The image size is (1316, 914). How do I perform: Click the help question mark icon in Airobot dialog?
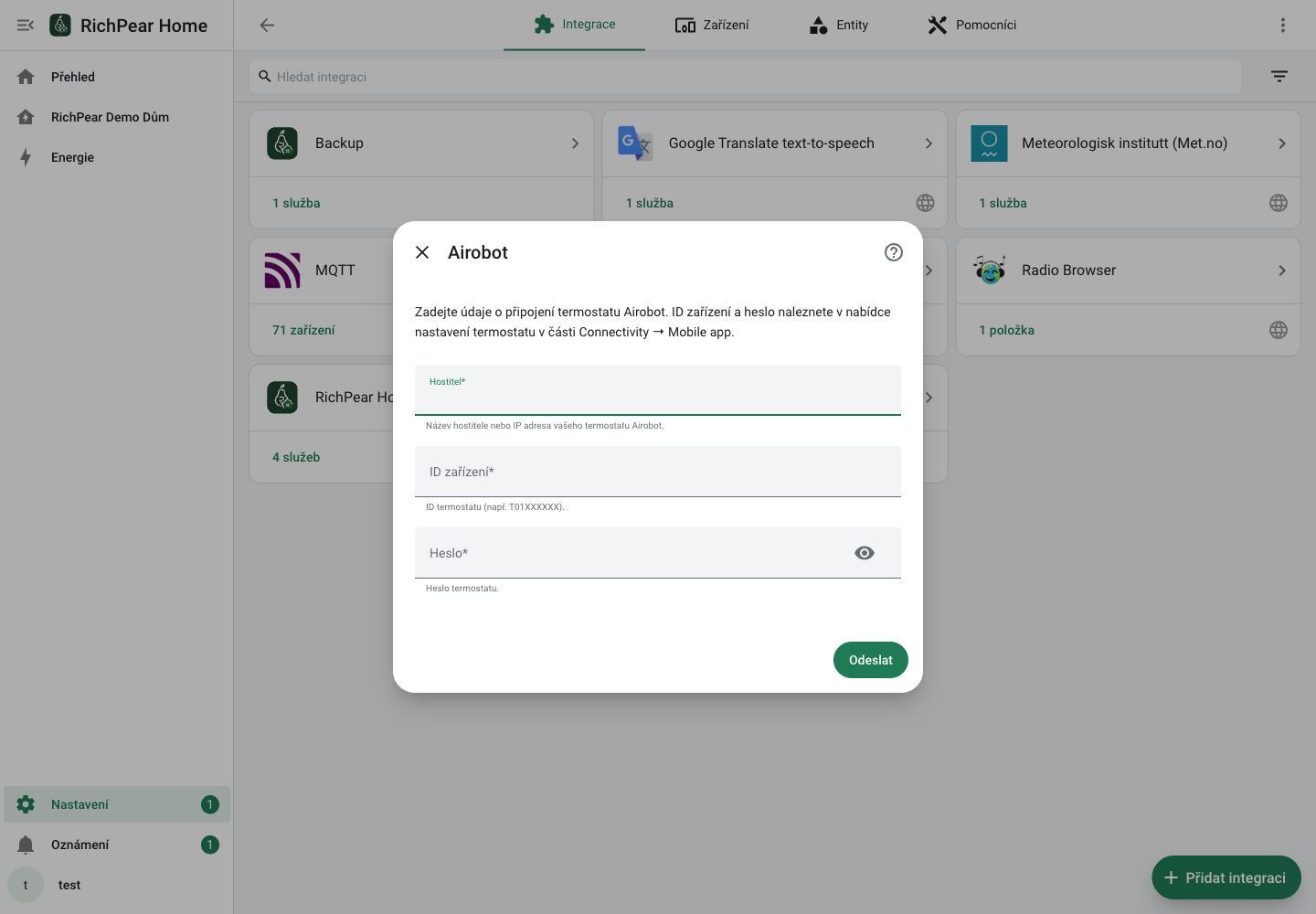pos(894,252)
